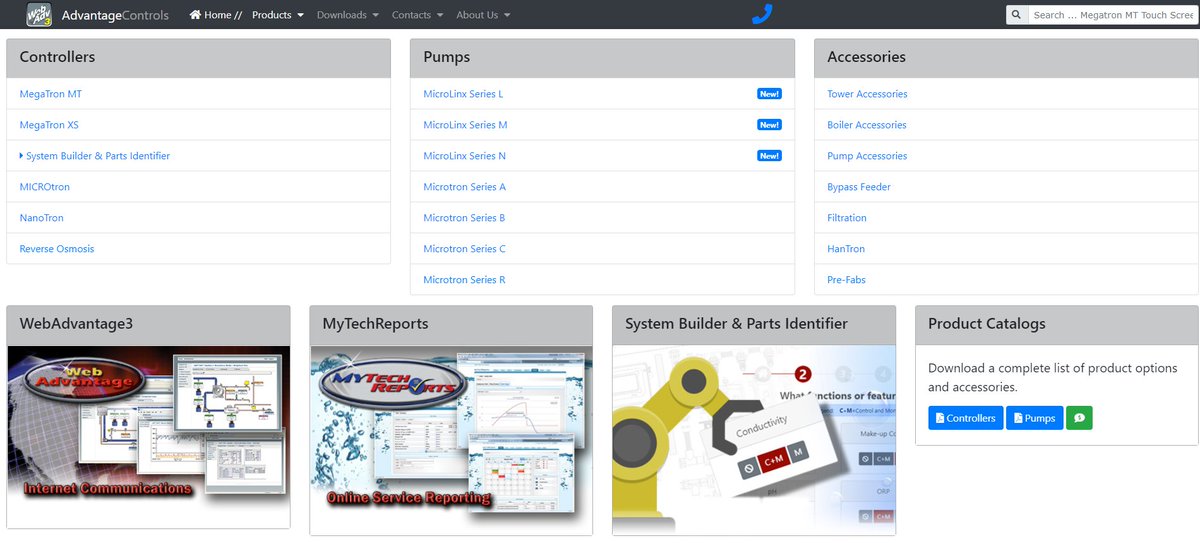Download the Pumps product catalog
Screen dimensions: 1200x543
tap(1034, 418)
